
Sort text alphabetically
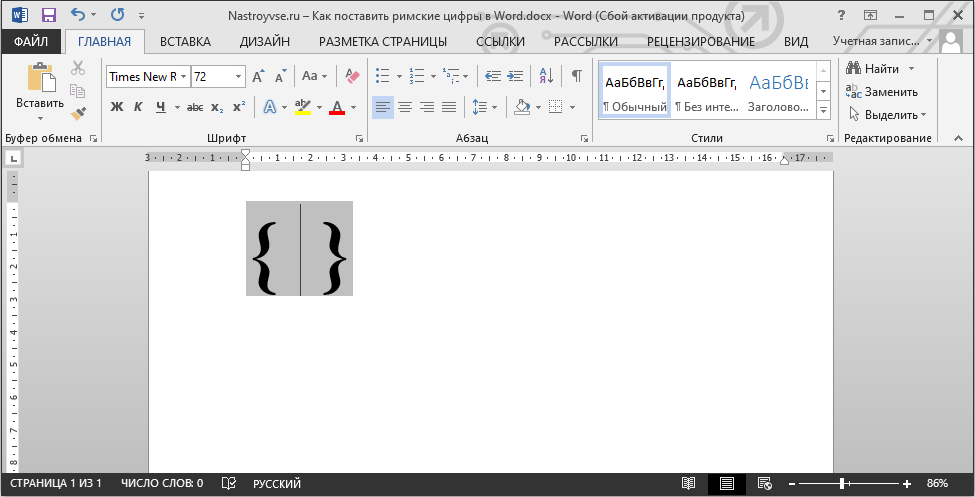click(x=547, y=77)
